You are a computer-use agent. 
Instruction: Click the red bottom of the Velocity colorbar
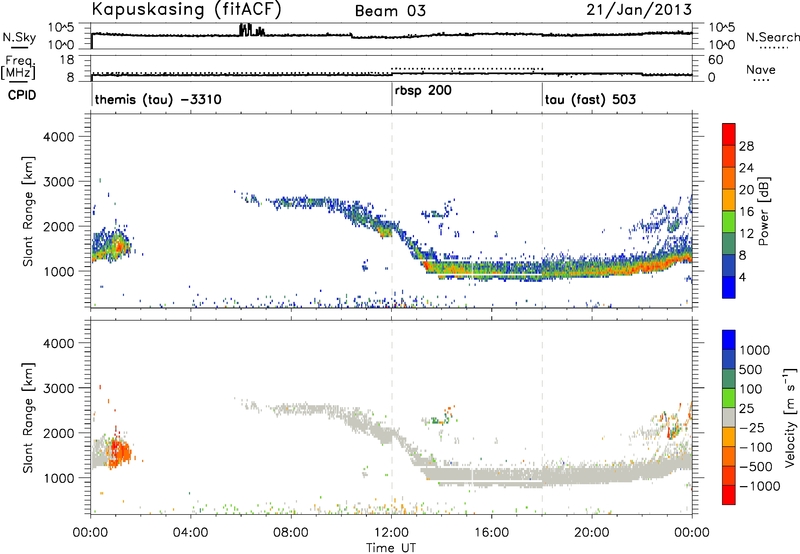tap(729, 495)
